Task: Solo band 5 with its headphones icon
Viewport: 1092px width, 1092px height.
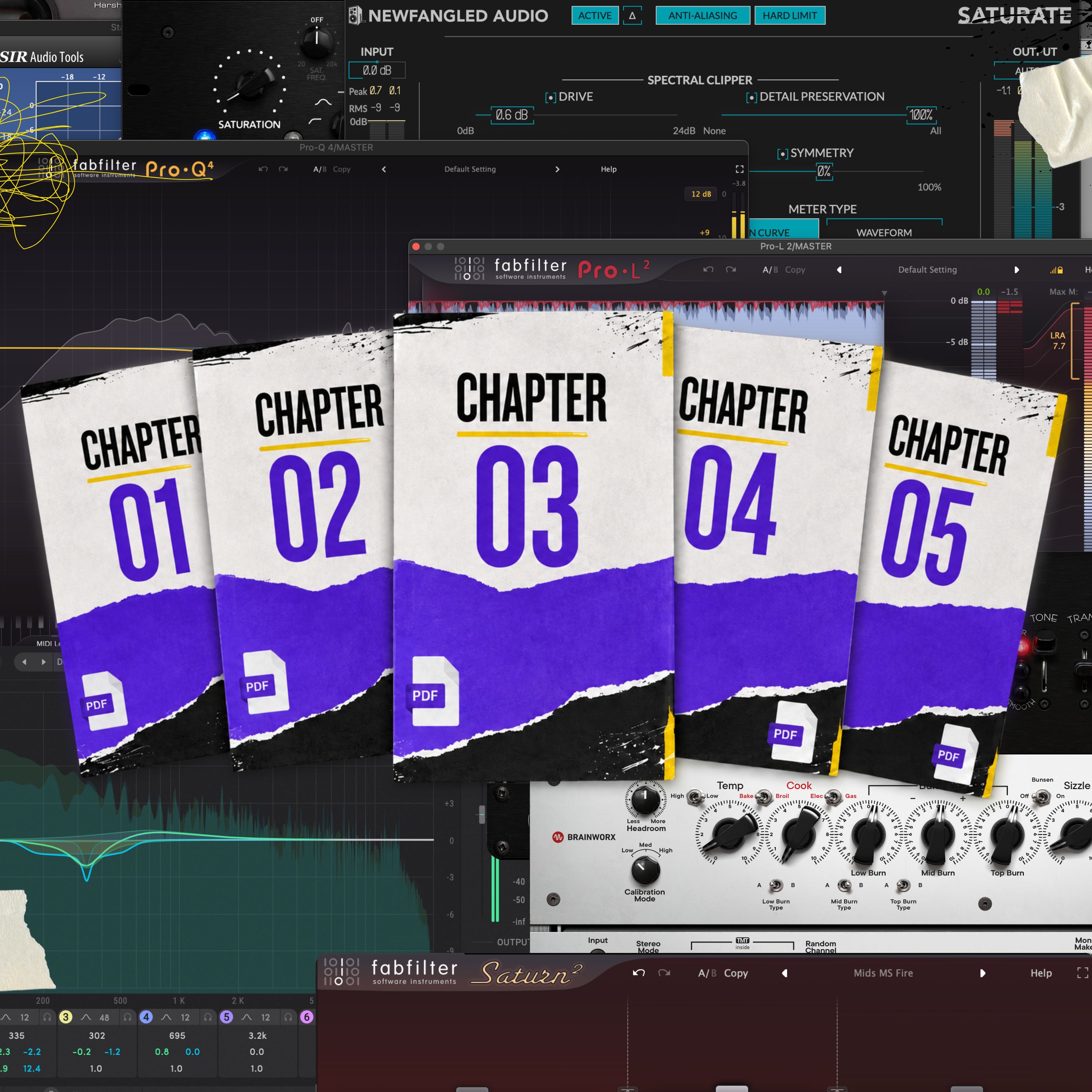Action: click(x=288, y=1017)
